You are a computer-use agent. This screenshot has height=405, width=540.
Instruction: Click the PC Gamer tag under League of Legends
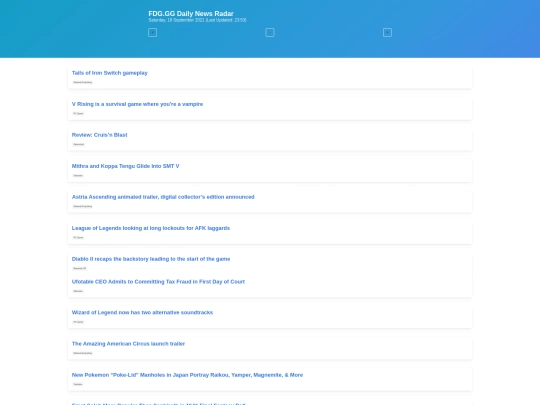tap(78, 237)
